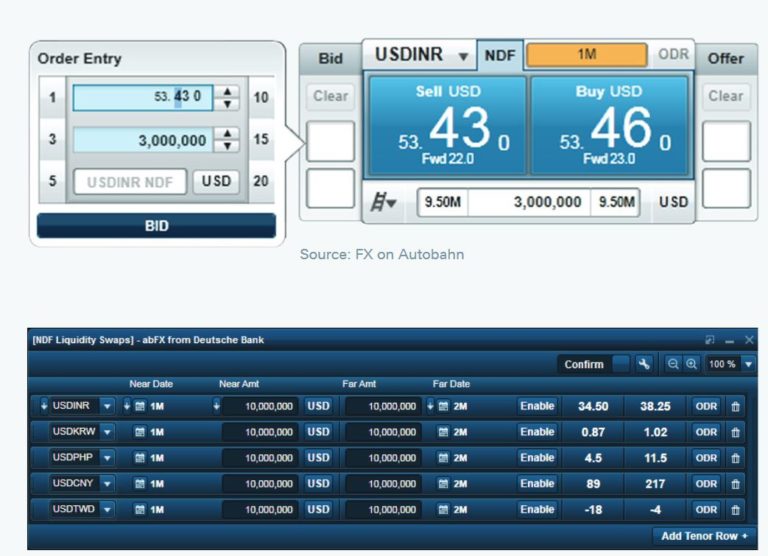Toggle Enable for USDCNY swap row
This screenshot has height=556, width=768.
(537, 484)
